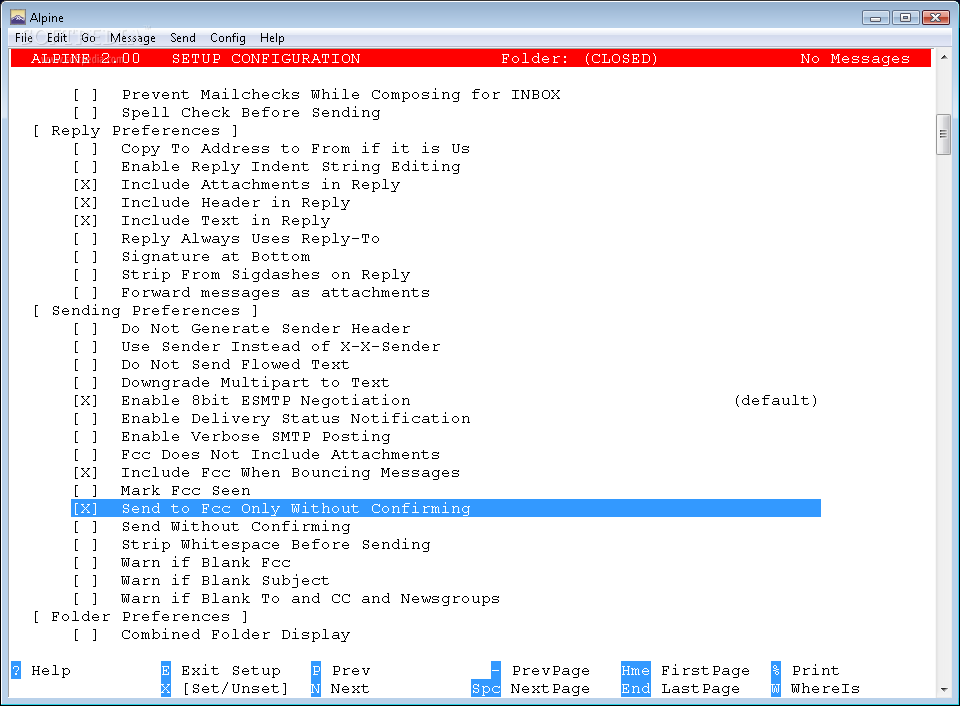Uncheck Include Text in Reply
The height and width of the screenshot is (706, 960).
[x=85, y=220]
